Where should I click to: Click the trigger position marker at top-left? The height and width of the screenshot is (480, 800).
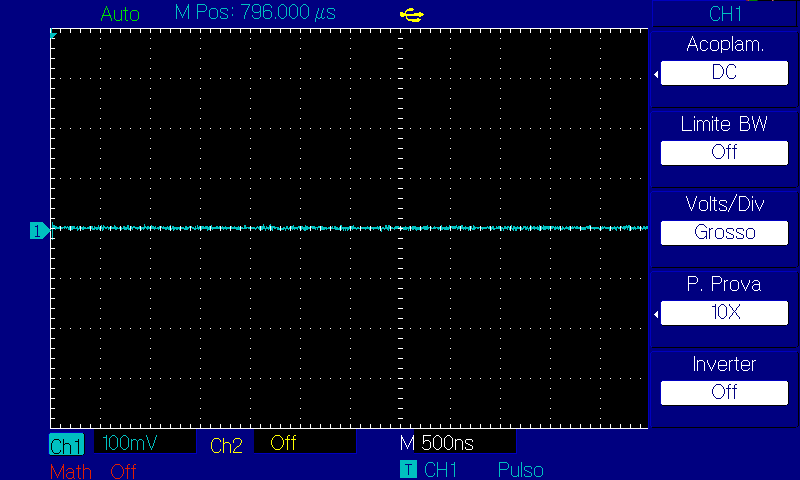pyautogui.click(x=53, y=35)
